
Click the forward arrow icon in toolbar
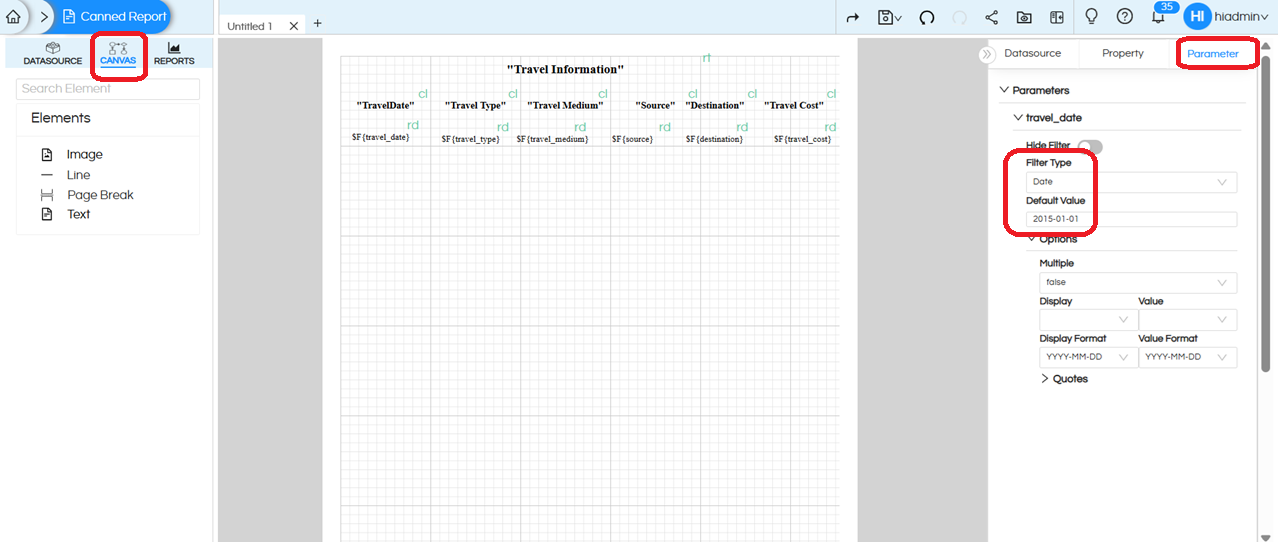point(853,18)
